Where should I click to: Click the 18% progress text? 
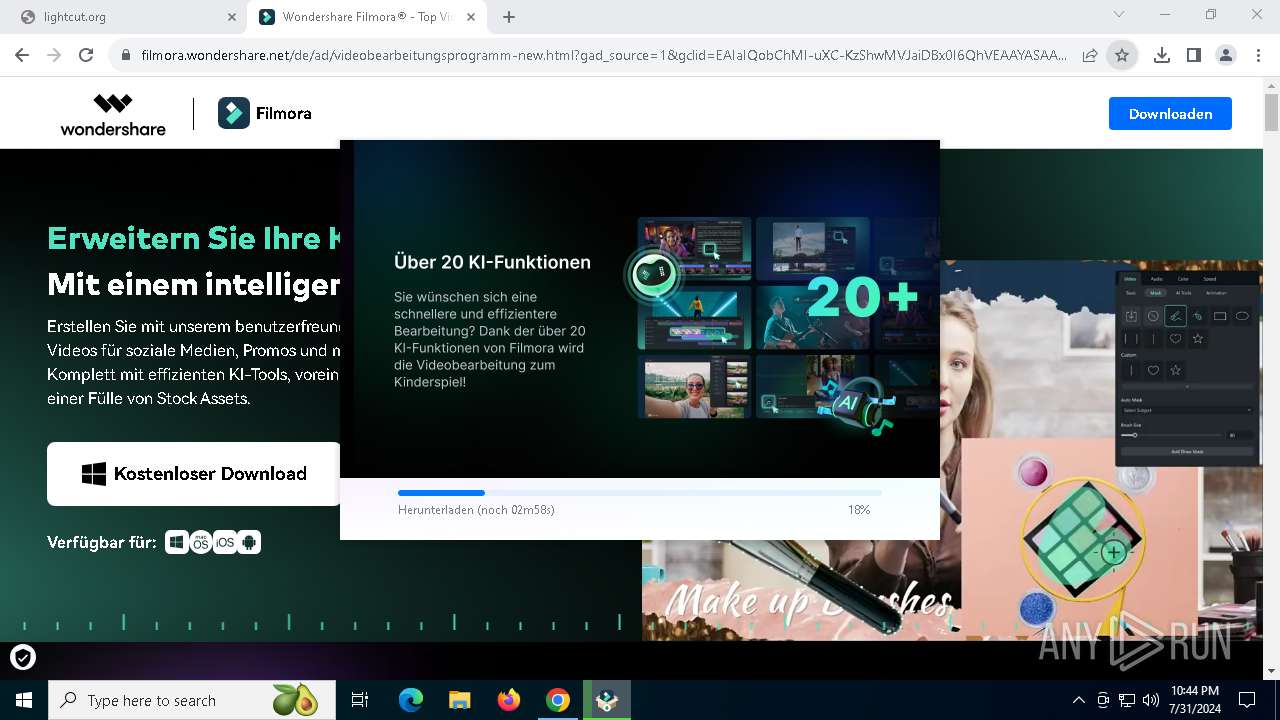[x=859, y=510]
